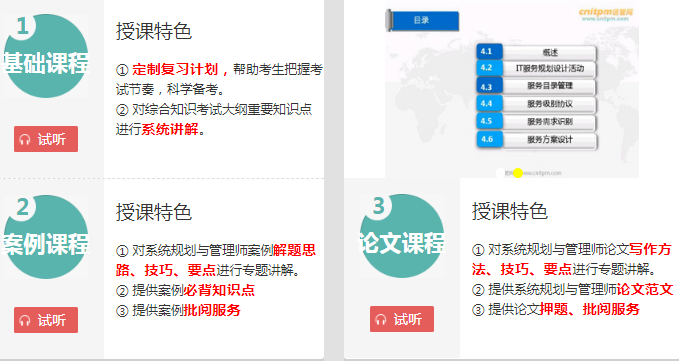The image size is (679, 361).
Task: Click 授课特色 heading beside 案例课程
Action: point(154,212)
